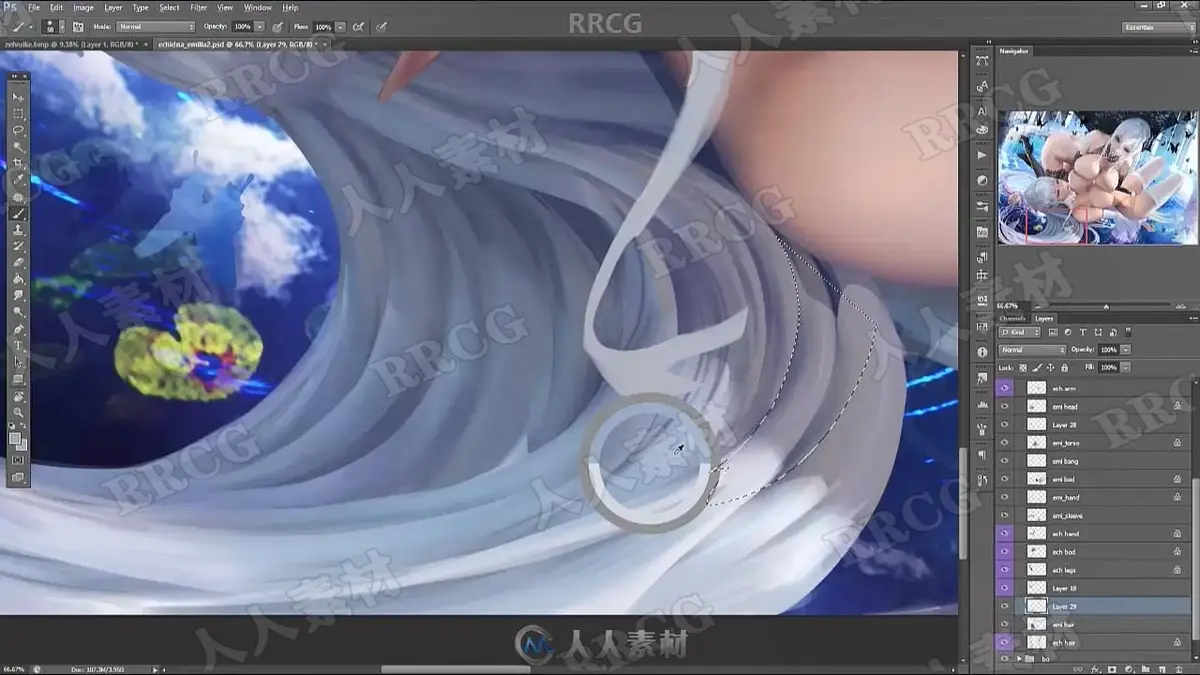Toggle visibility of Layer 29
Image resolution: width=1200 pixels, height=675 pixels.
tap(1004, 606)
